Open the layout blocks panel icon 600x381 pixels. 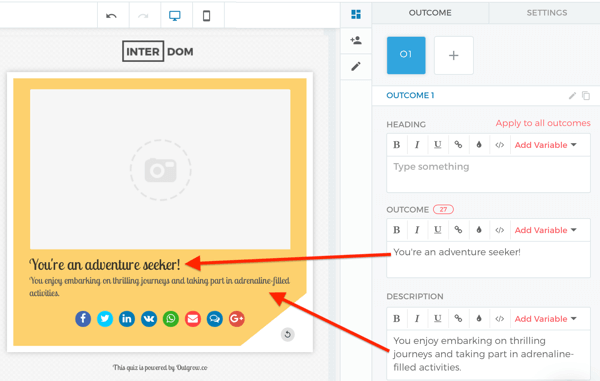click(x=356, y=15)
